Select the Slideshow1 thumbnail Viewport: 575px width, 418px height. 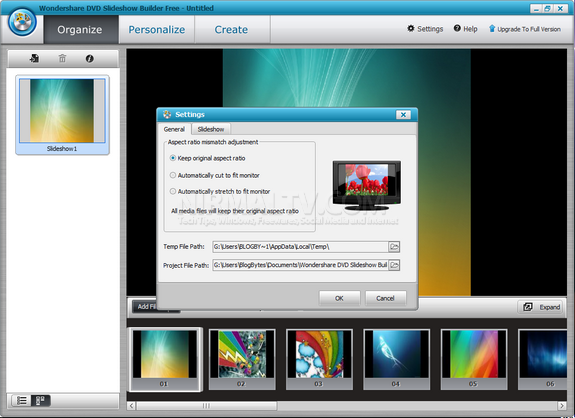pos(62,115)
